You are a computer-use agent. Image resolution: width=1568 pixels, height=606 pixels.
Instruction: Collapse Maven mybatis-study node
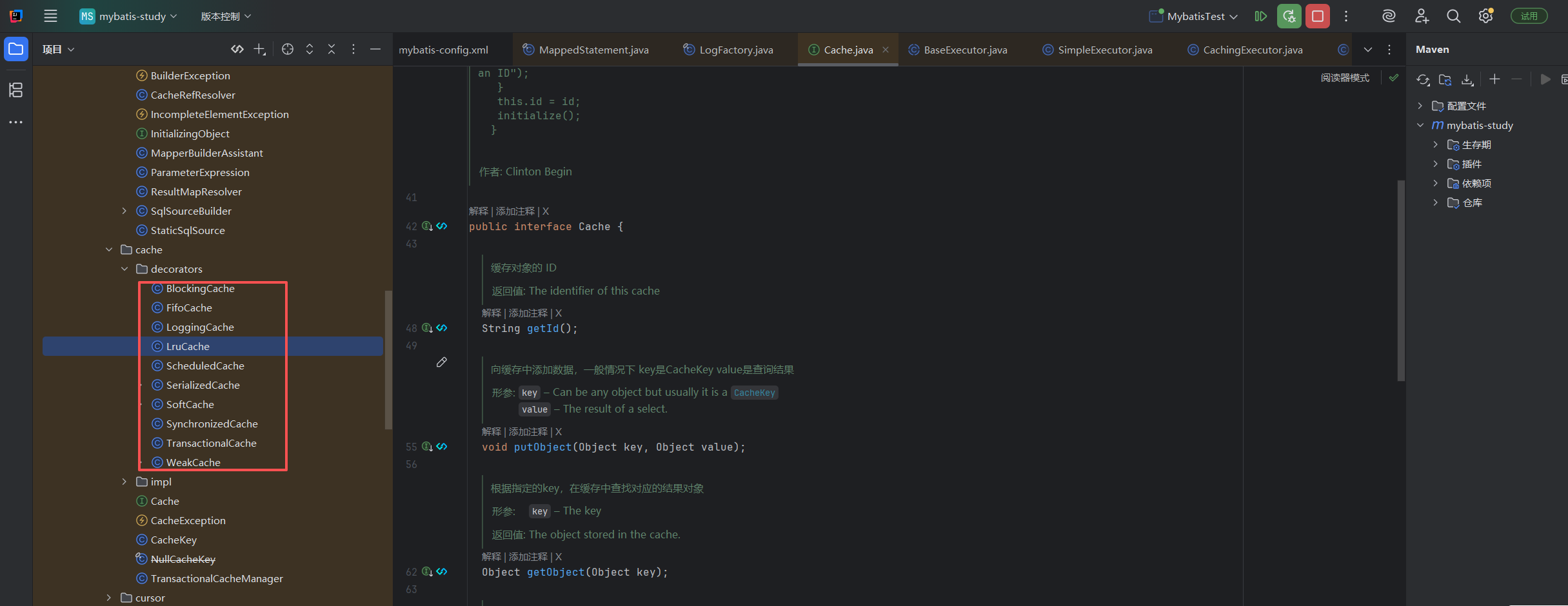point(1420,125)
